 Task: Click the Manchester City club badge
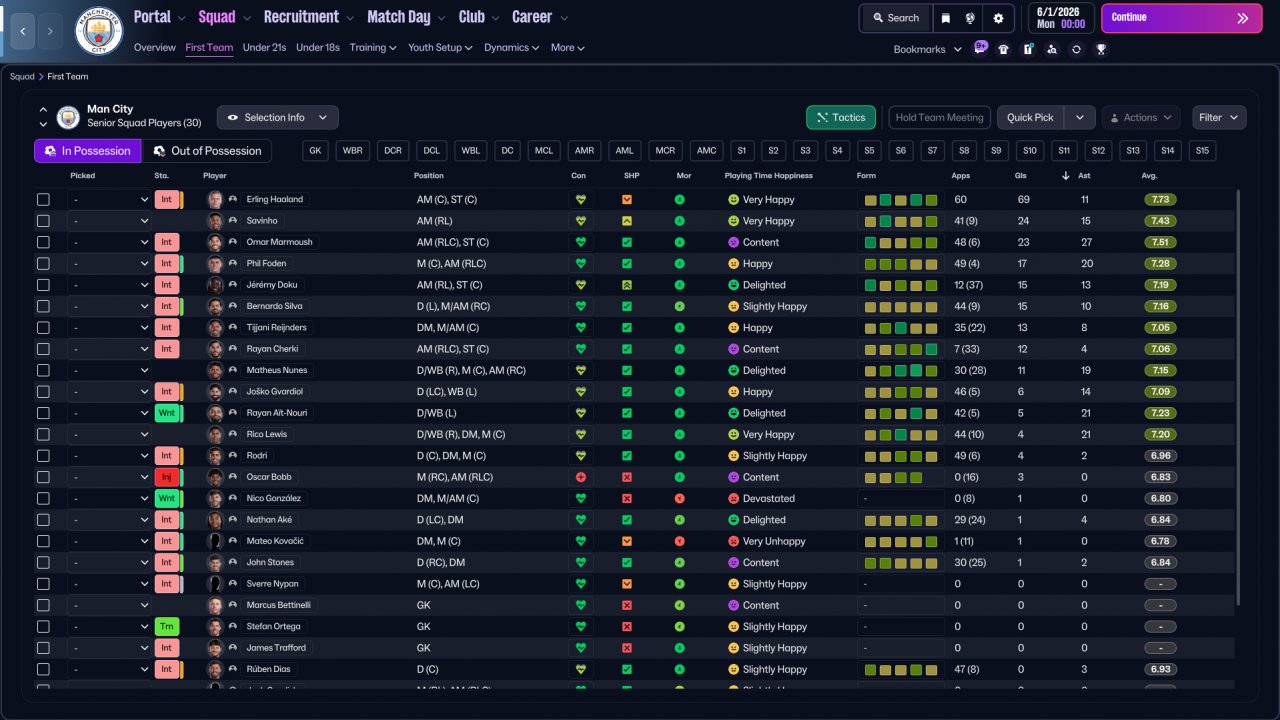(x=98, y=31)
